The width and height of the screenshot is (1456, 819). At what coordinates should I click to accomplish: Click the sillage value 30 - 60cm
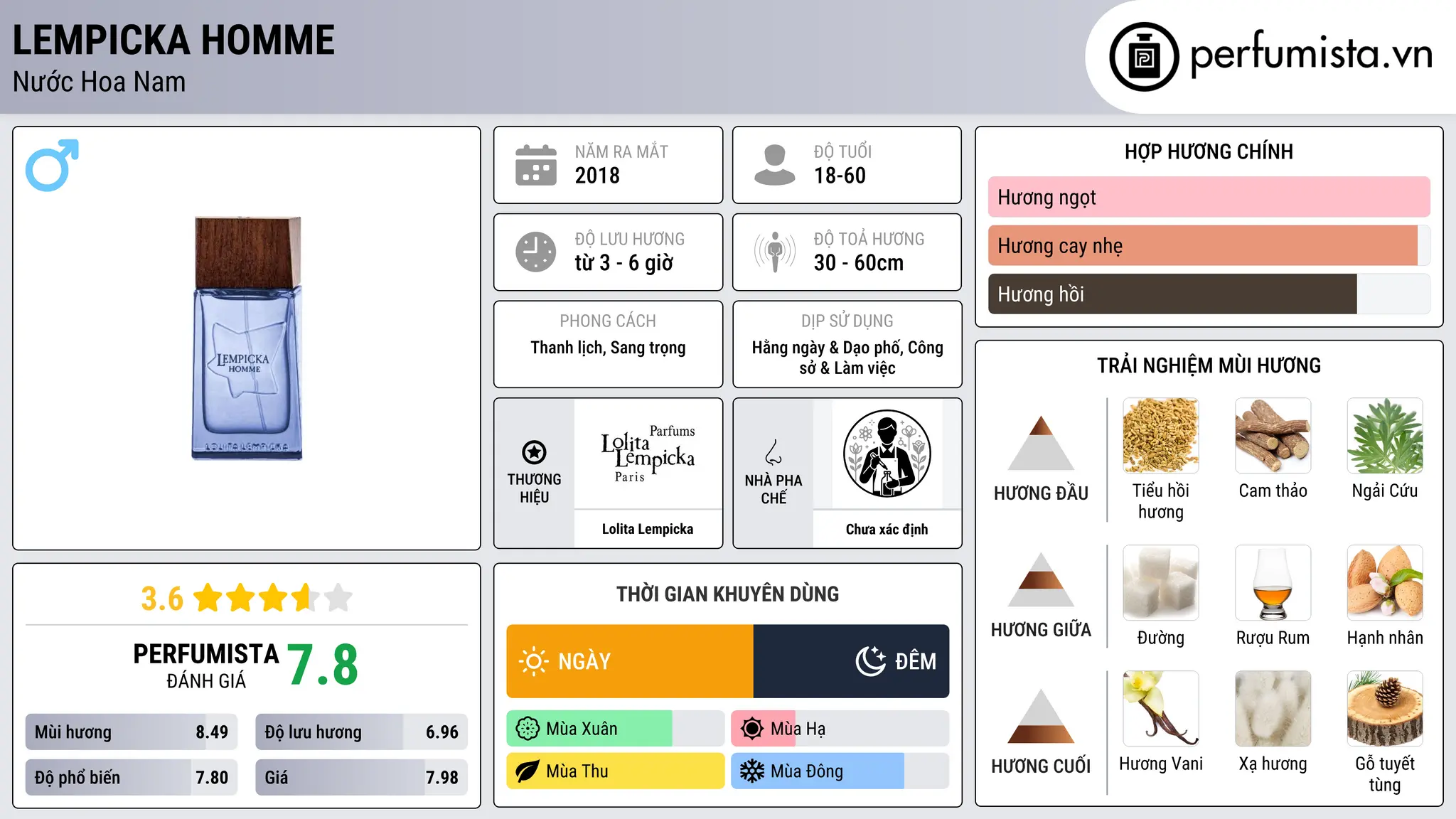click(859, 263)
